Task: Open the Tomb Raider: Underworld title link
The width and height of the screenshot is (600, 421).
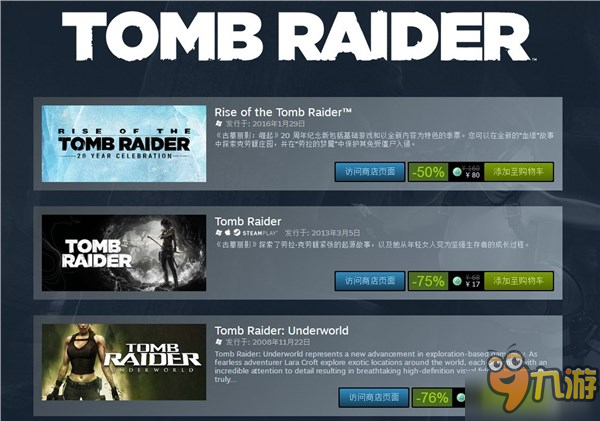Action: point(282,330)
